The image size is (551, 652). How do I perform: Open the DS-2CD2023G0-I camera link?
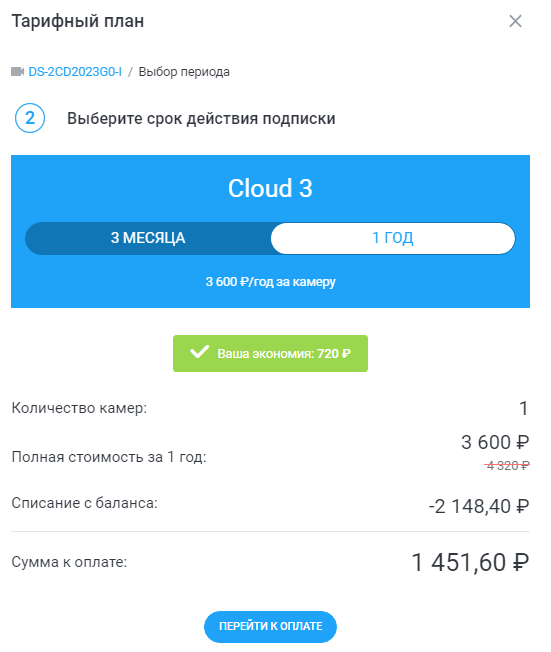point(75,72)
